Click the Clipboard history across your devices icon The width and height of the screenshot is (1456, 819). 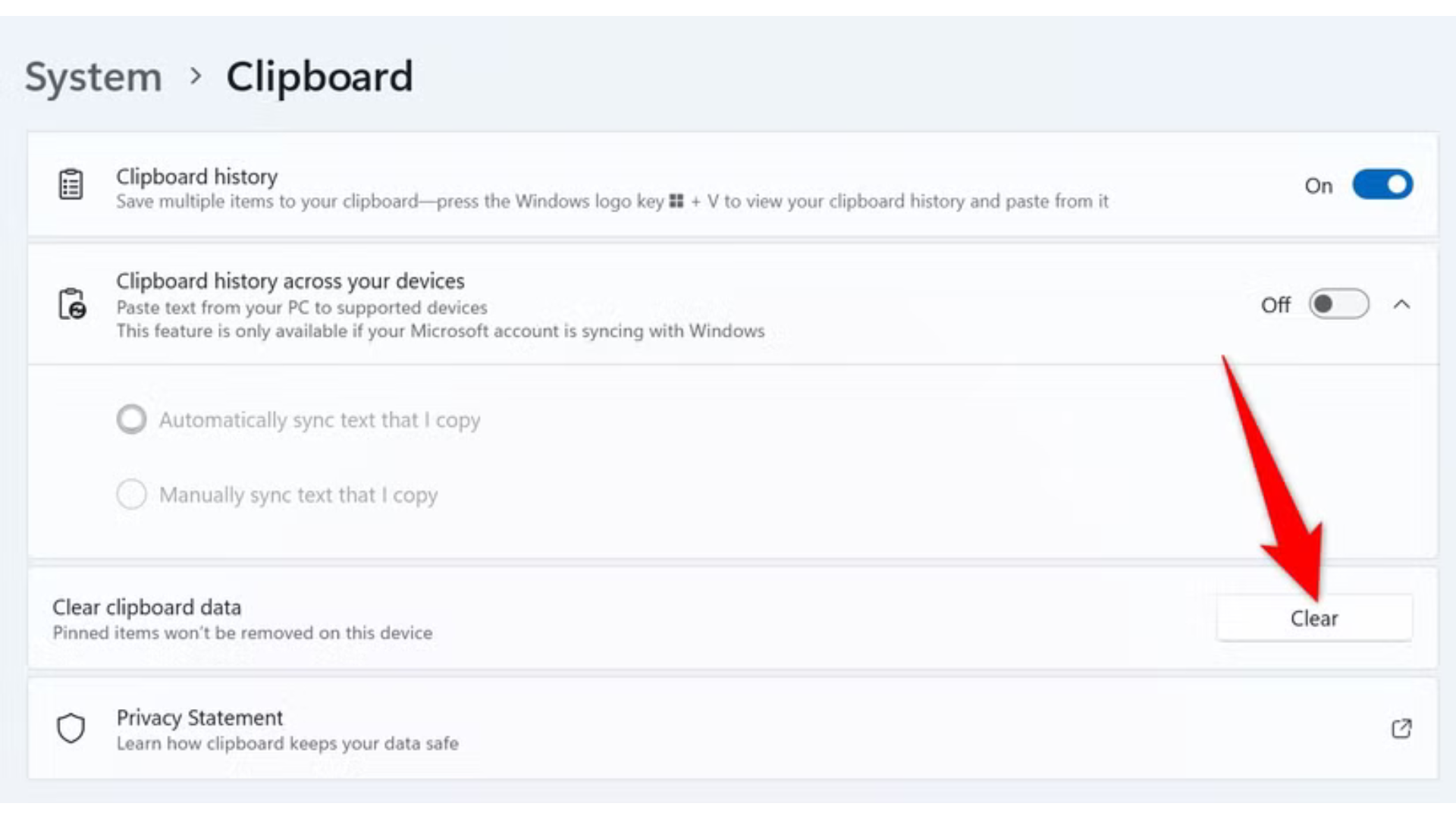pos(71,305)
